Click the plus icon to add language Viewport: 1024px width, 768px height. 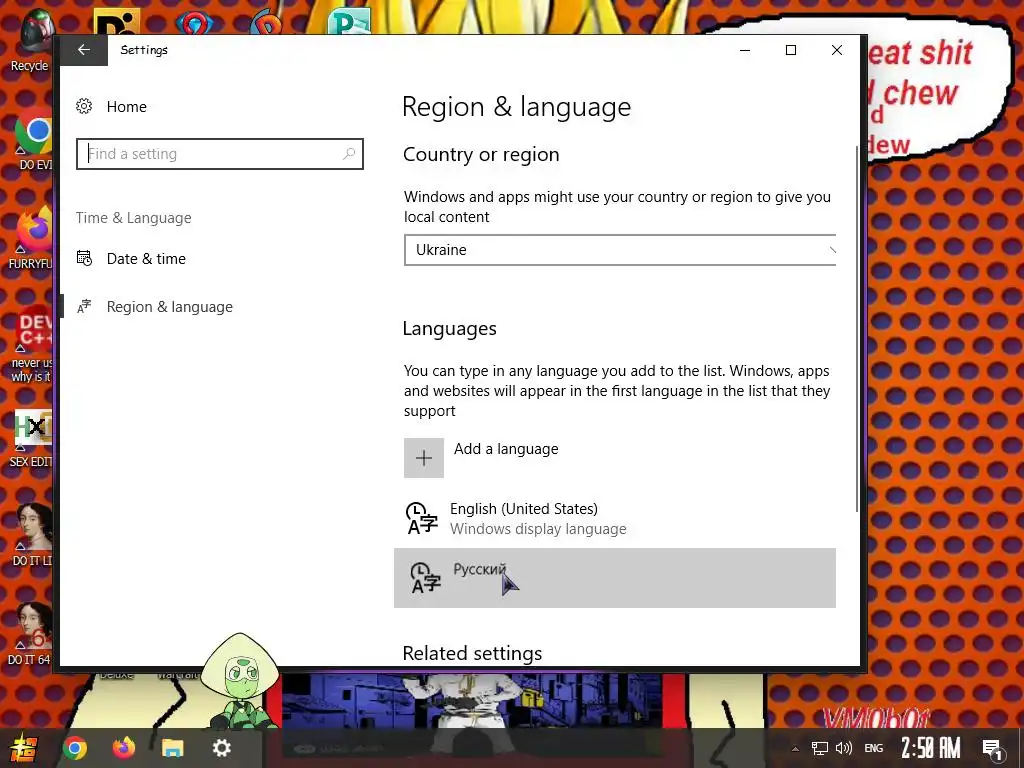(424, 458)
